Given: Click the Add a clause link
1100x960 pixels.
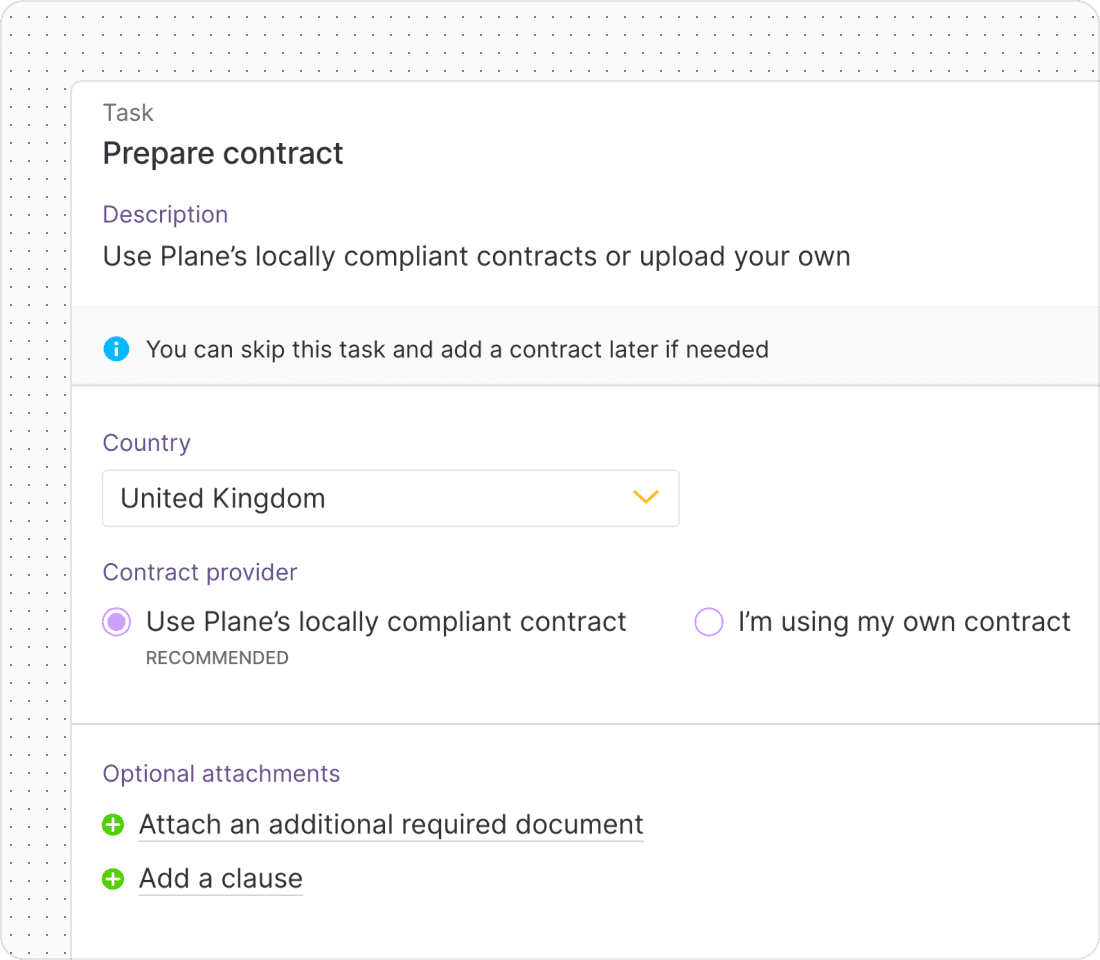Looking at the screenshot, I should (221, 879).
